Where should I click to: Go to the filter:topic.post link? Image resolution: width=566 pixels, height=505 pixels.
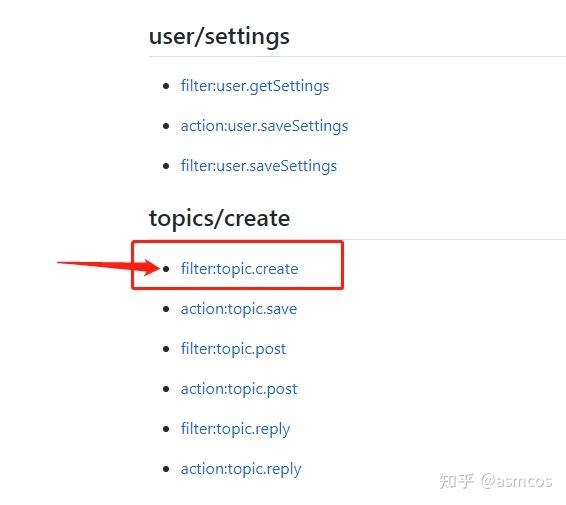pyautogui.click(x=233, y=349)
